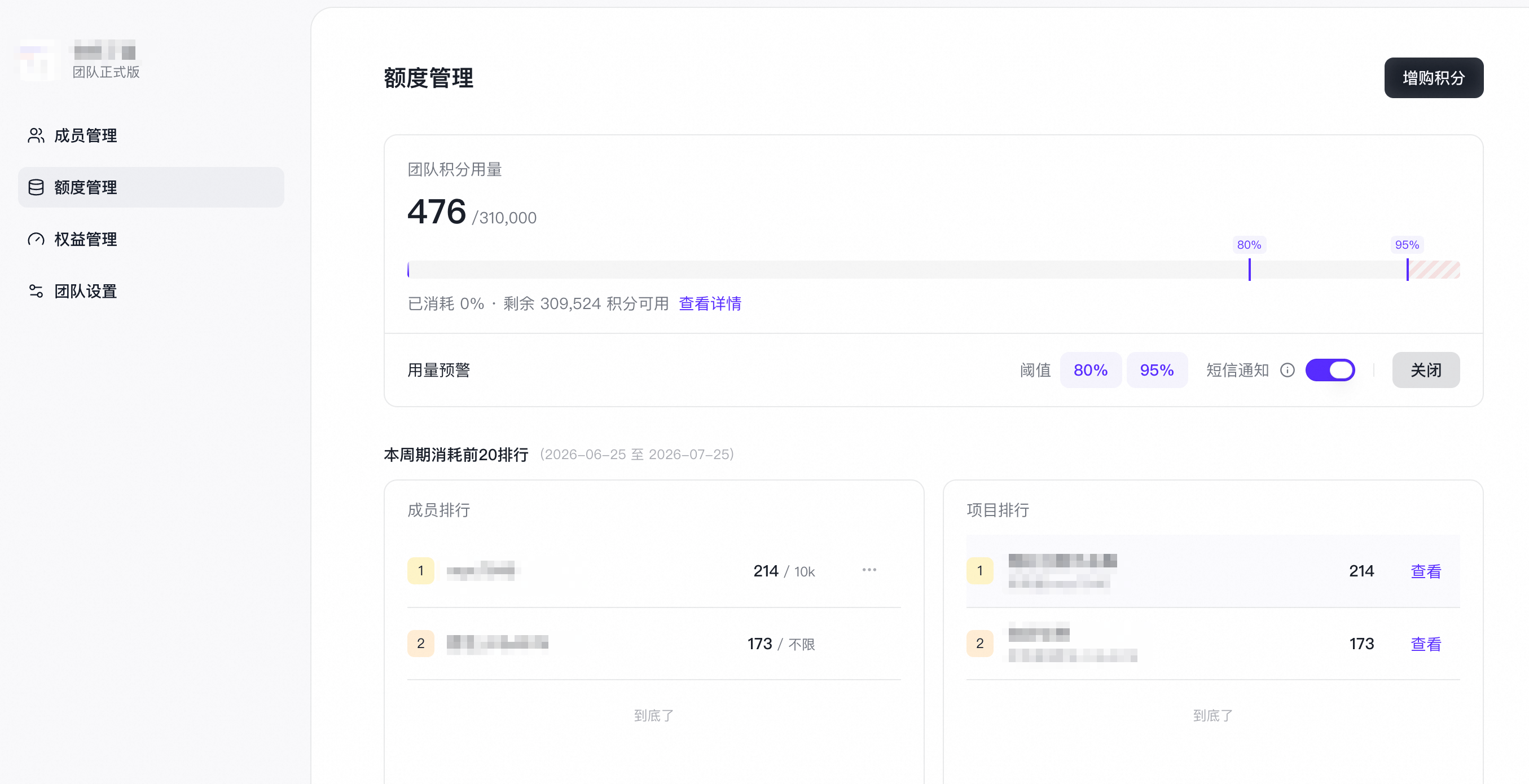
Task: Select the 80% threshold chip
Action: pyautogui.click(x=1091, y=371)
